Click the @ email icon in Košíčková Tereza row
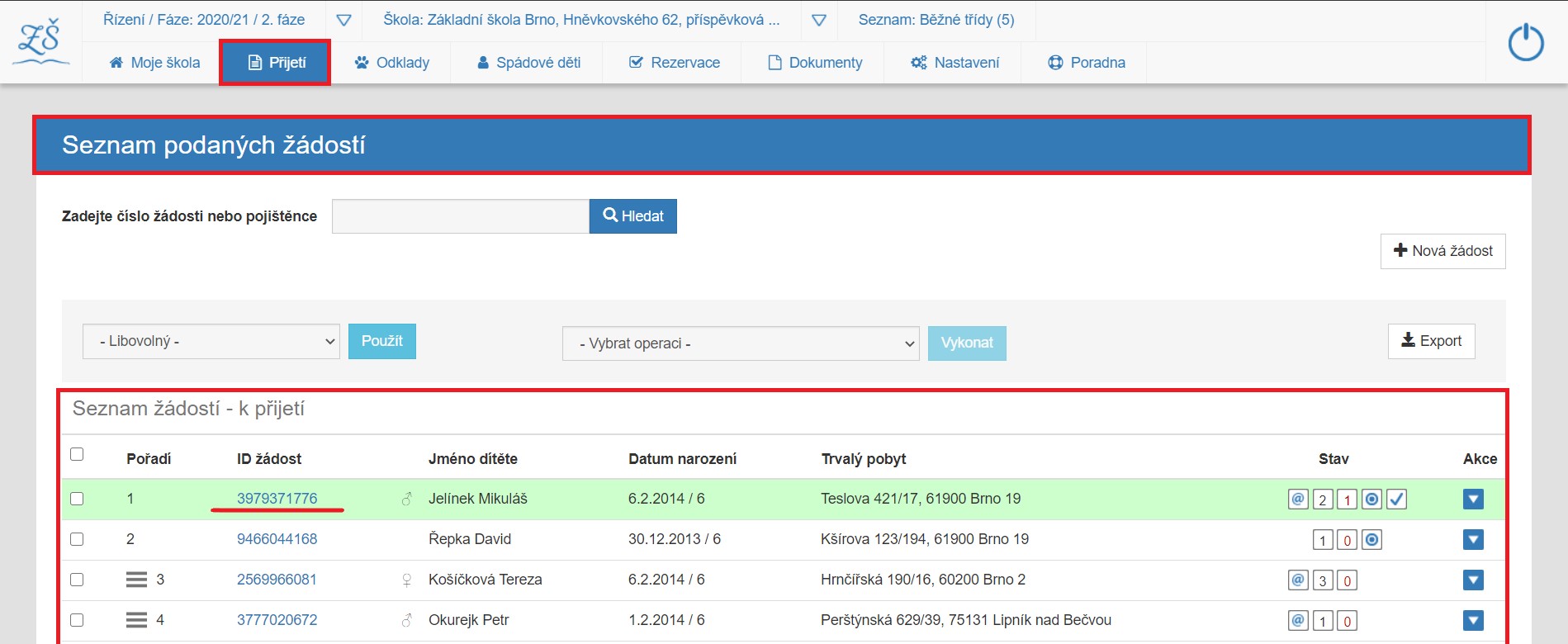The image size is (1568, 644). 1298,580
